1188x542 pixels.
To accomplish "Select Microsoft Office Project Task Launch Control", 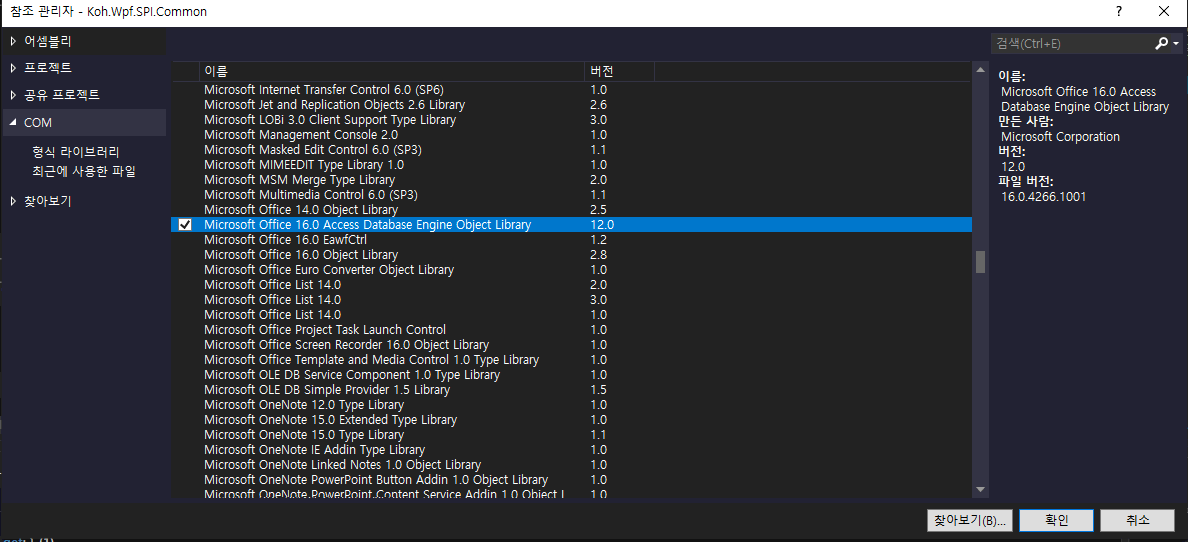I will tap(572, 330).
